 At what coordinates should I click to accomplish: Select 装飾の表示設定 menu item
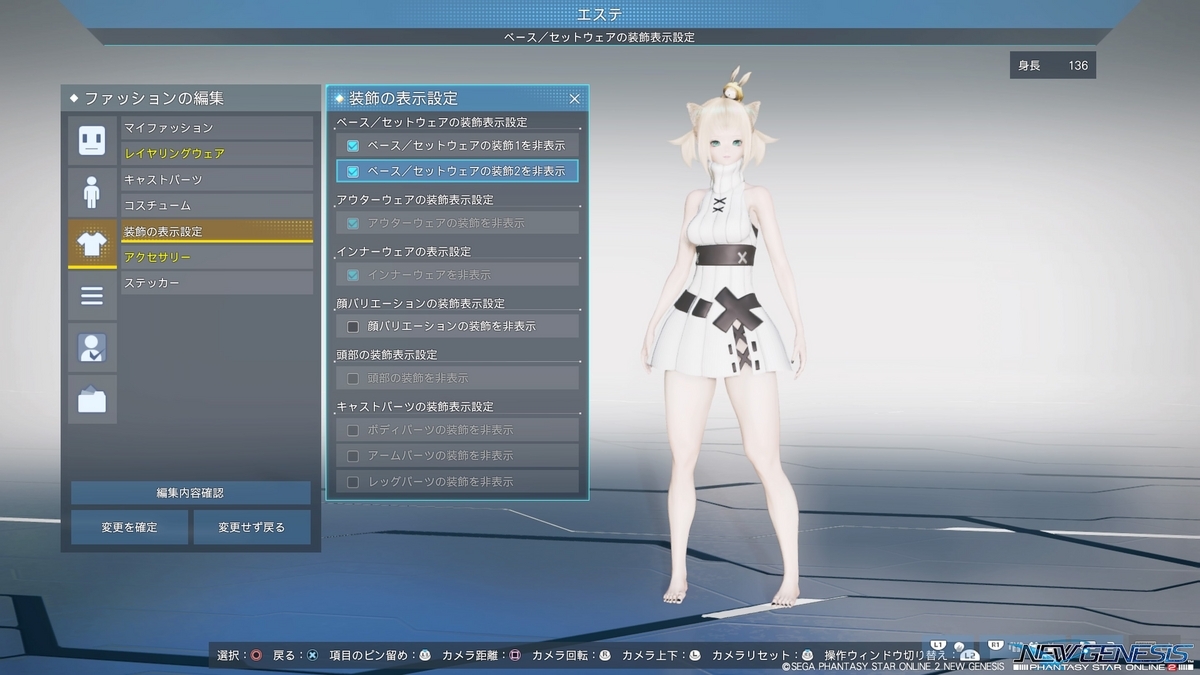217,232
